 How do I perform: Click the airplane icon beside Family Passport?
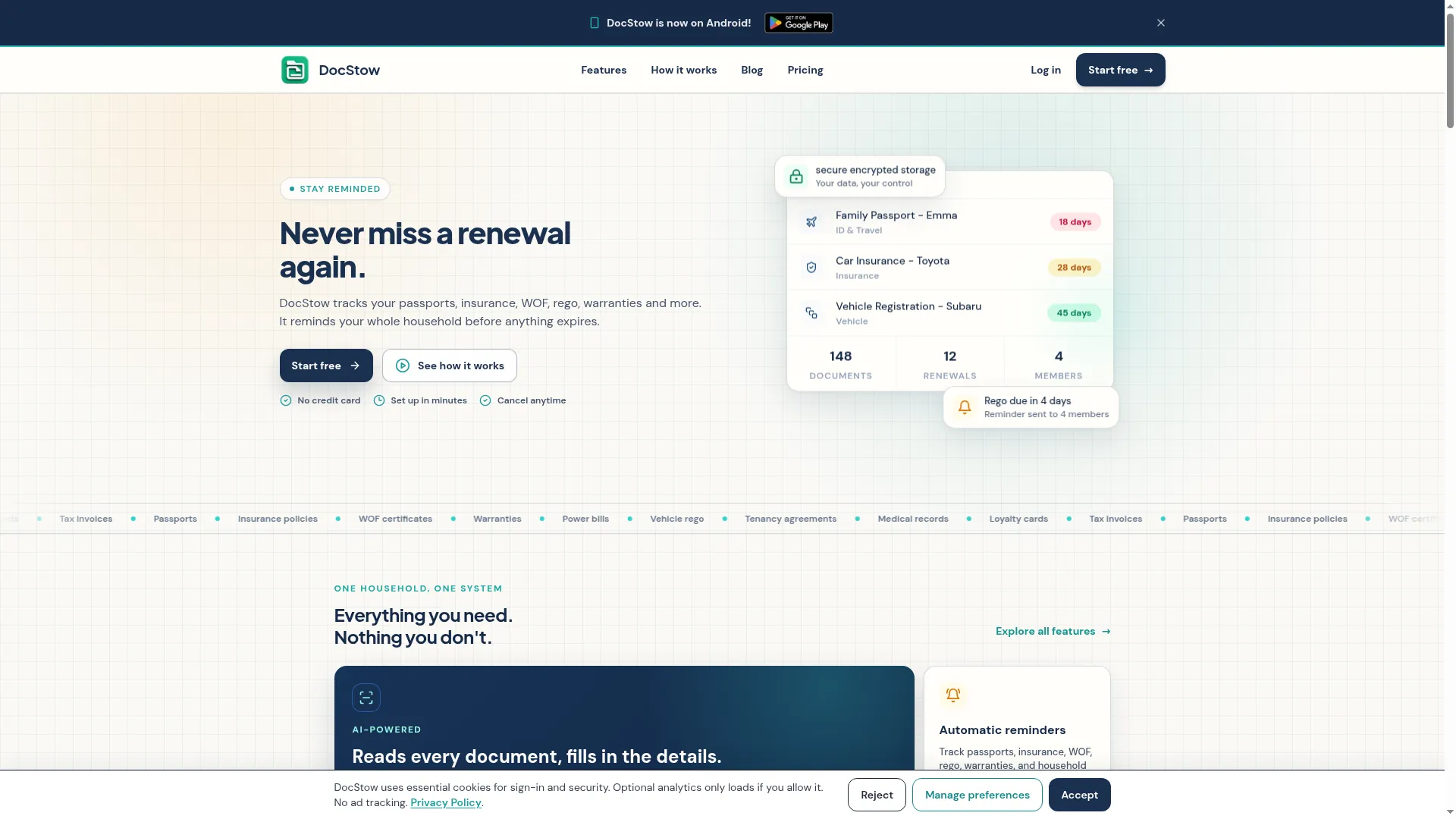(811, 221)
